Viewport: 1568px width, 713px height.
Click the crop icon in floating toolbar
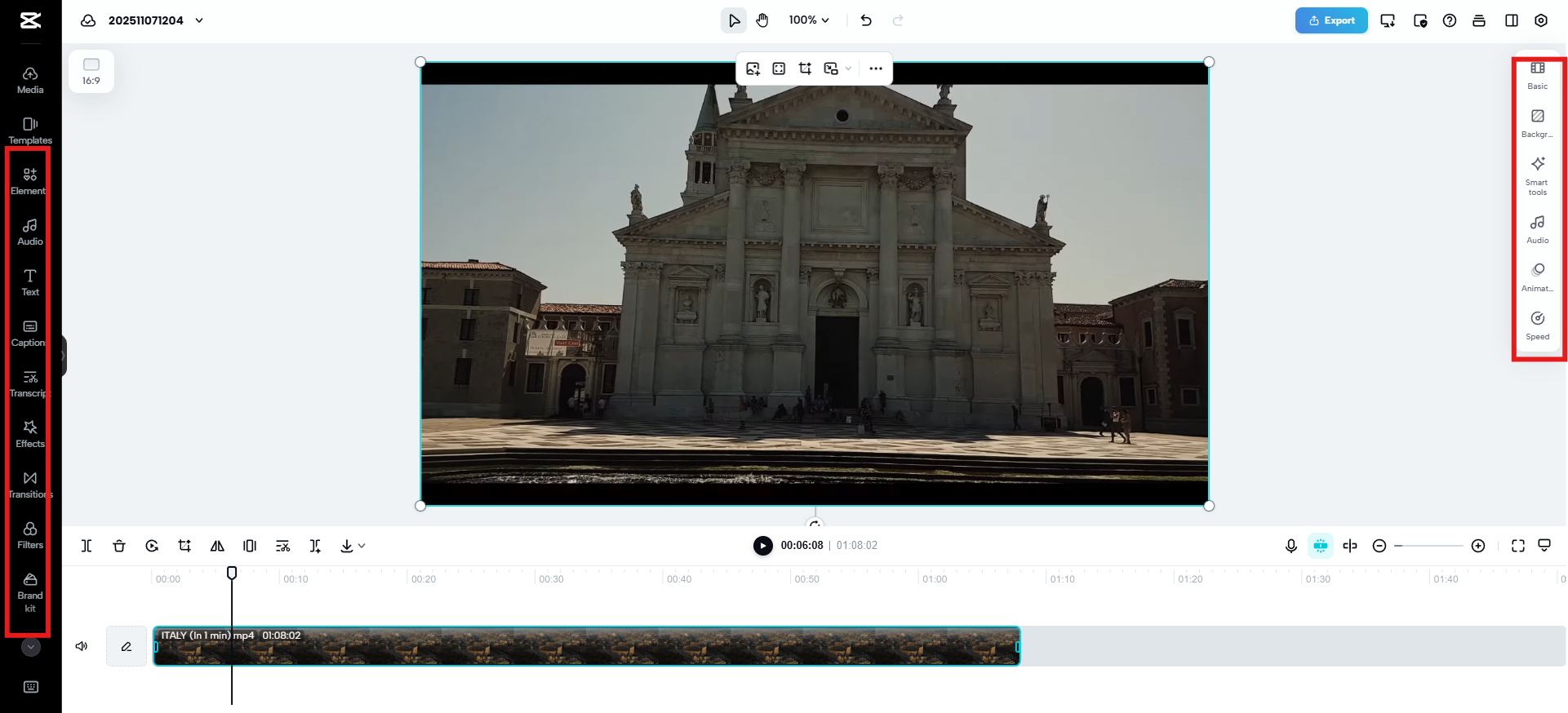[805, 69]
